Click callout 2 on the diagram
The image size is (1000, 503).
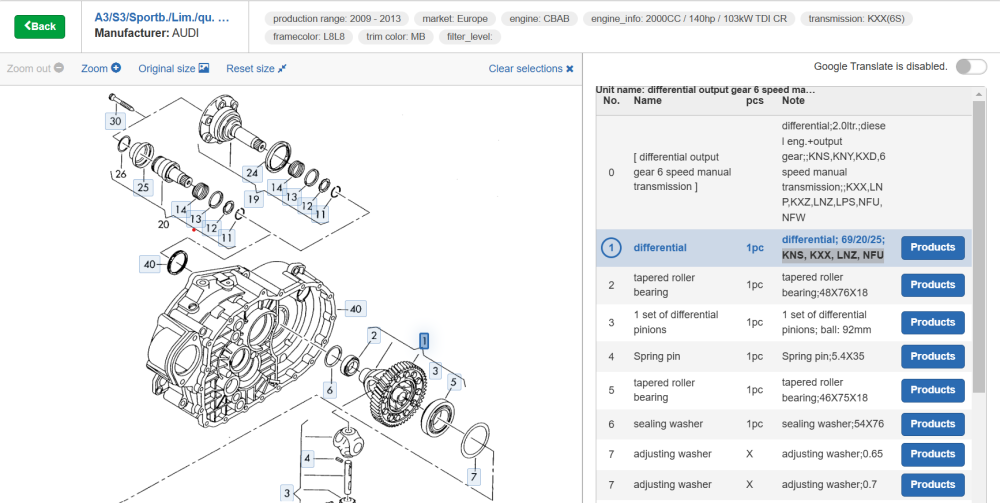pos(374,335)
